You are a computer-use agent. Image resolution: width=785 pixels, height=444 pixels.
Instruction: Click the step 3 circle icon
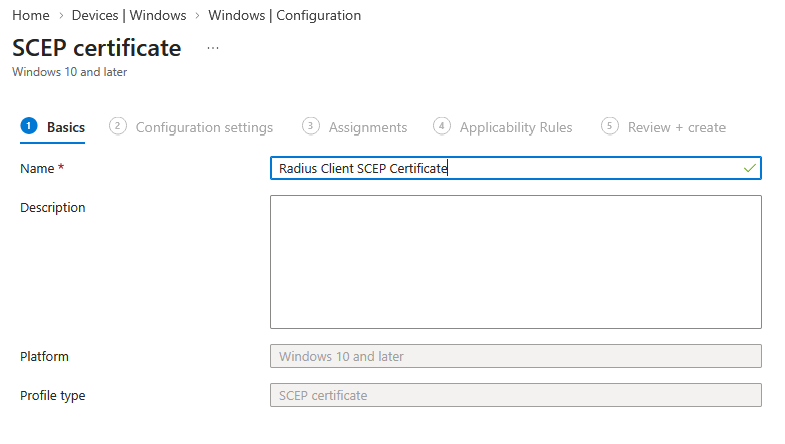point(310,126)
